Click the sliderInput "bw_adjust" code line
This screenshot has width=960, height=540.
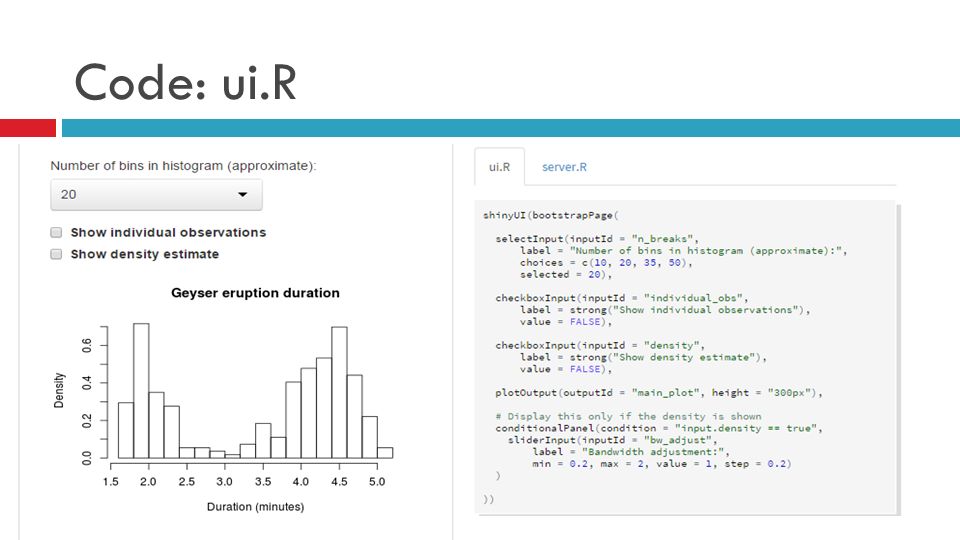[x=612, y=440]
